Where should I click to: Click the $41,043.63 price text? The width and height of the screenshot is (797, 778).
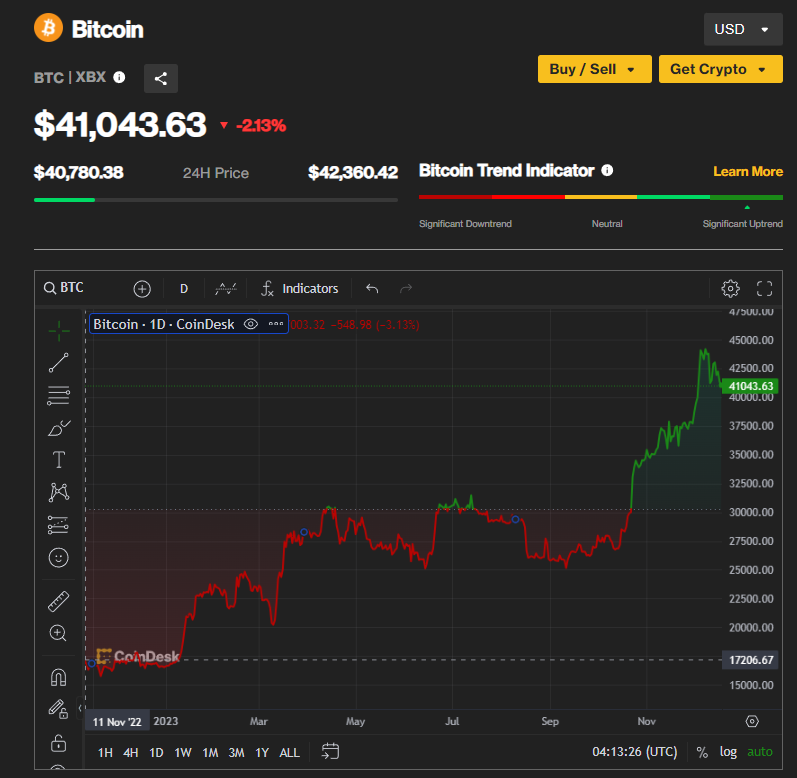[x=120, y=125]
